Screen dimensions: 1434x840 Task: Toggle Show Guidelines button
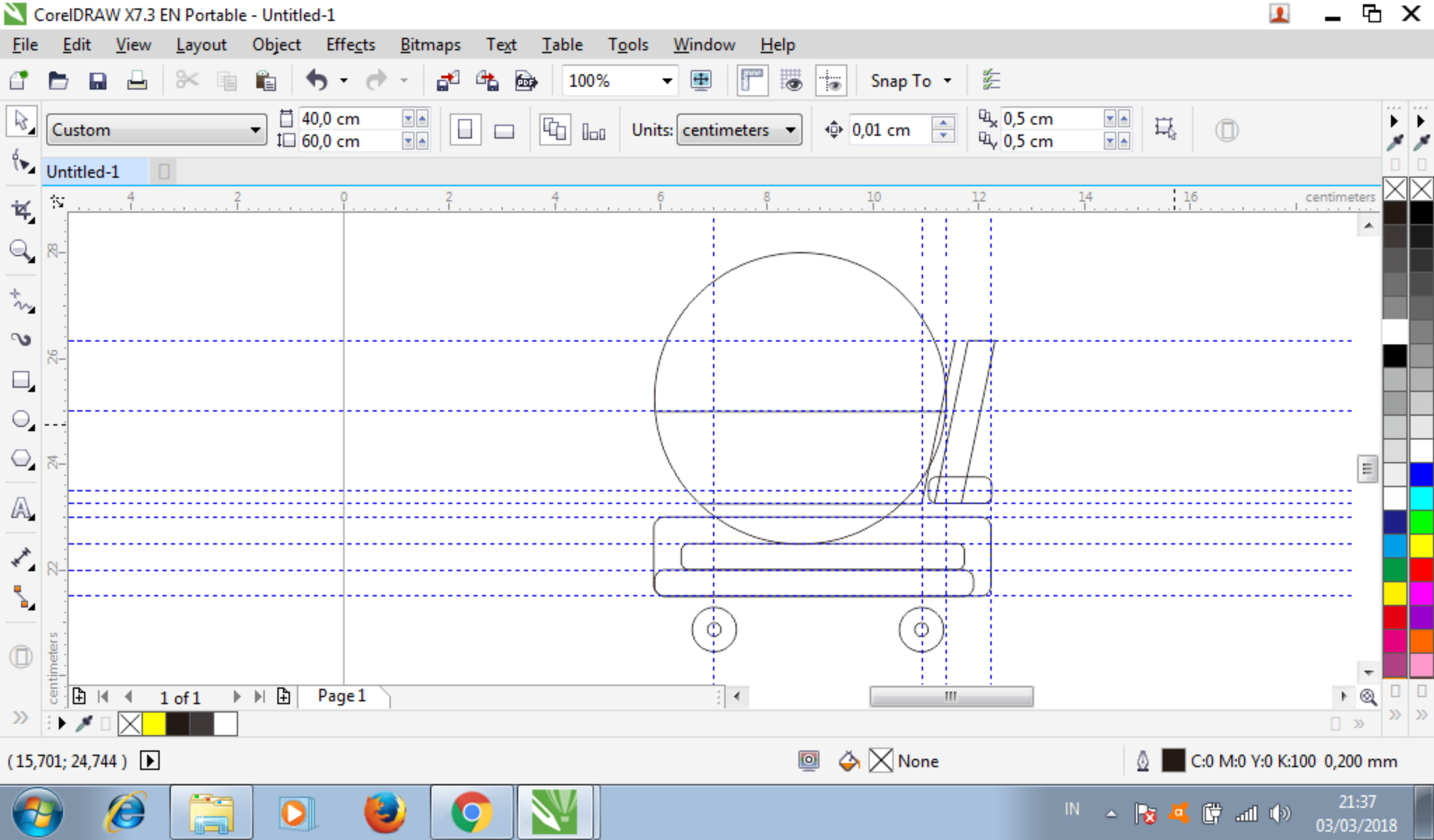click(x=831, y=81)
